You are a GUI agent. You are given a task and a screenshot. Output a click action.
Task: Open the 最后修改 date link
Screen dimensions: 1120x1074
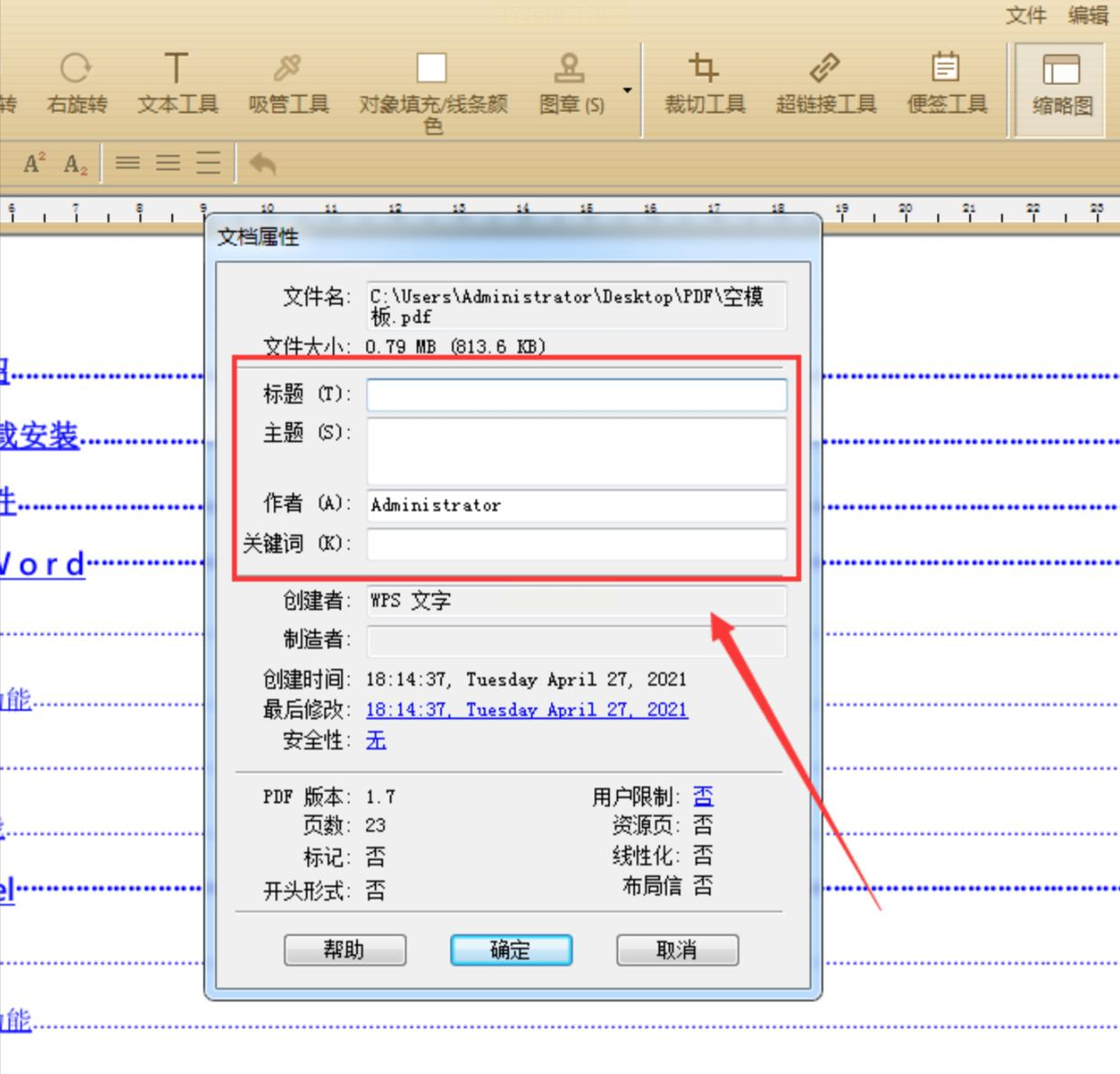[x=527, y=710]
